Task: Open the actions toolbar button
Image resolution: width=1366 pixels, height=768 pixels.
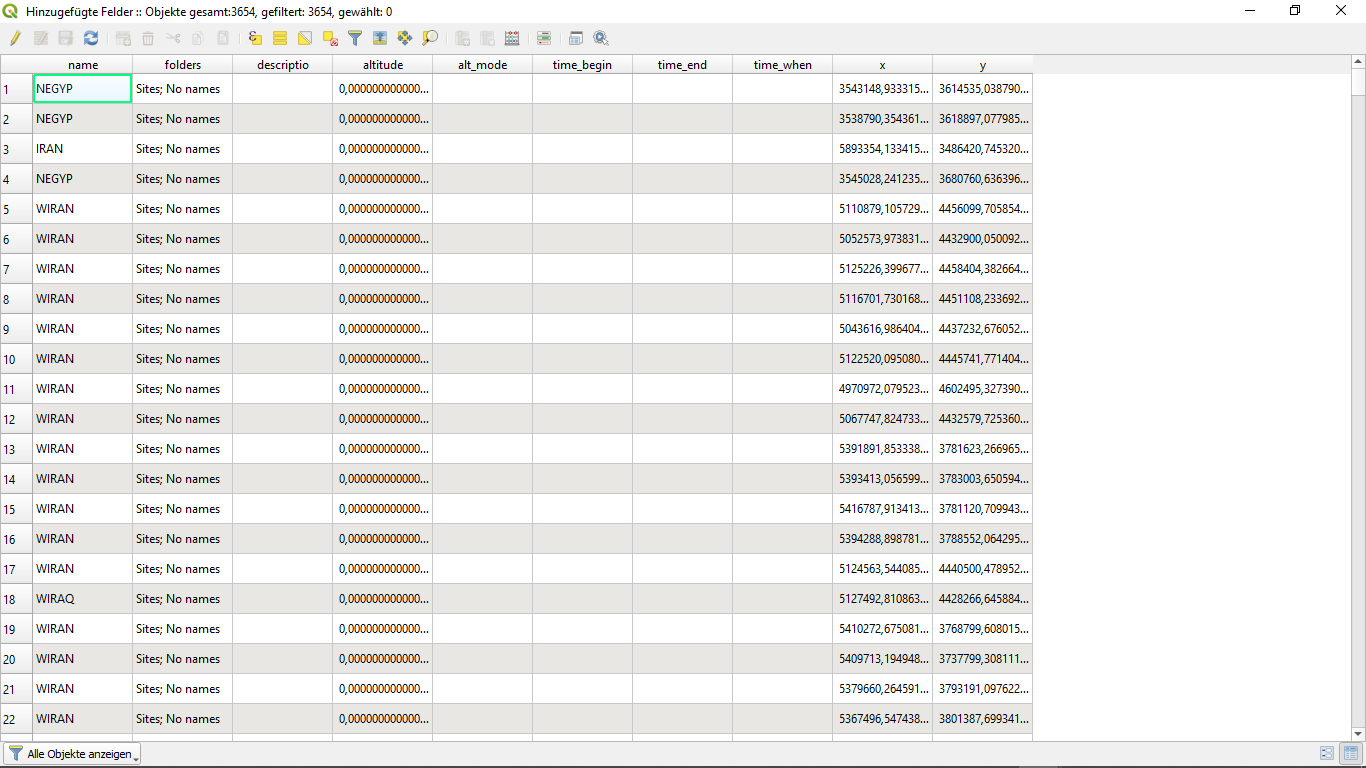Action: pyautogui.click(x=601, y=38)
